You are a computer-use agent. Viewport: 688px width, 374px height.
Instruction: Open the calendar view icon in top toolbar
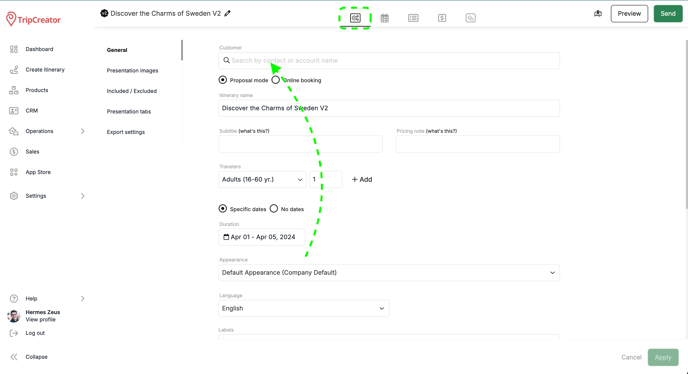(x=384, y=18)
